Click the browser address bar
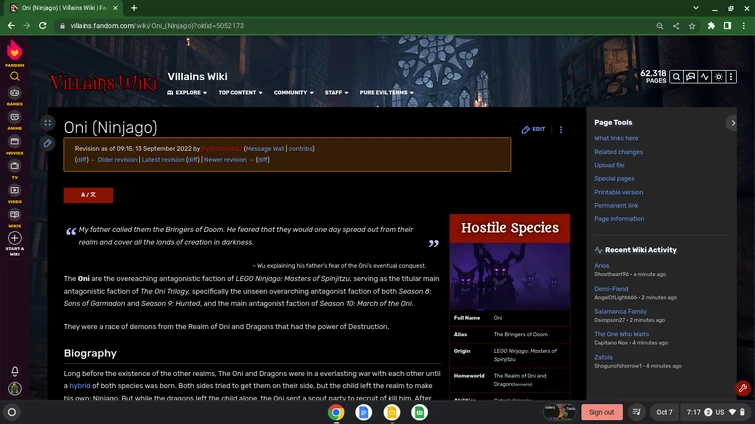The width and height of the screenshot is (755, 424). click(x=356, y=26)
